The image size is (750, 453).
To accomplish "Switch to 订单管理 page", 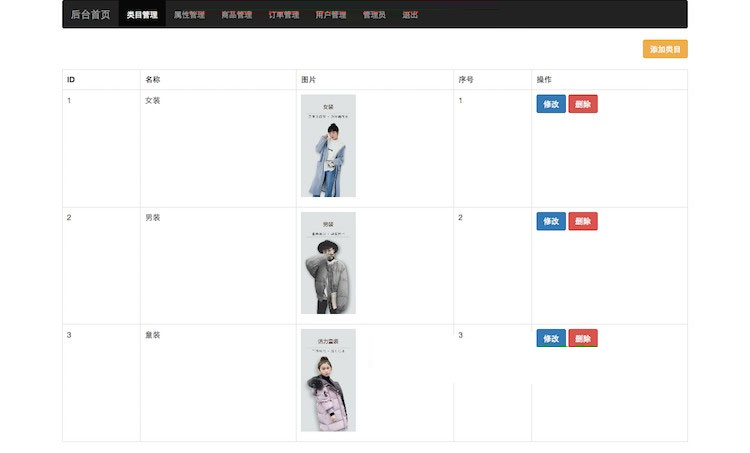I will pos(284,14).
